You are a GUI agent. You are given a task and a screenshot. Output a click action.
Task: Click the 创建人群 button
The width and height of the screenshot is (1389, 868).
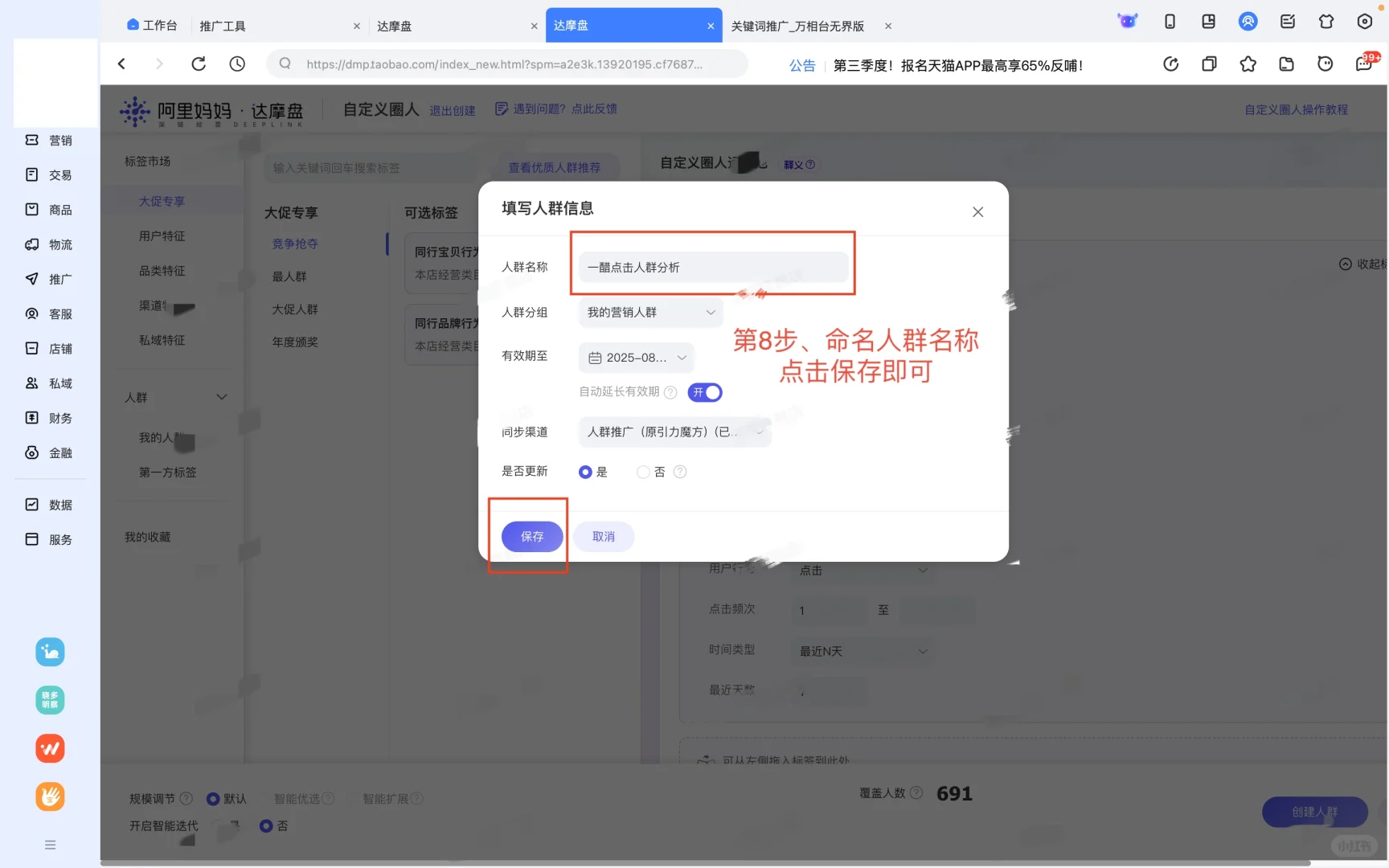[x=1314, y=812]
